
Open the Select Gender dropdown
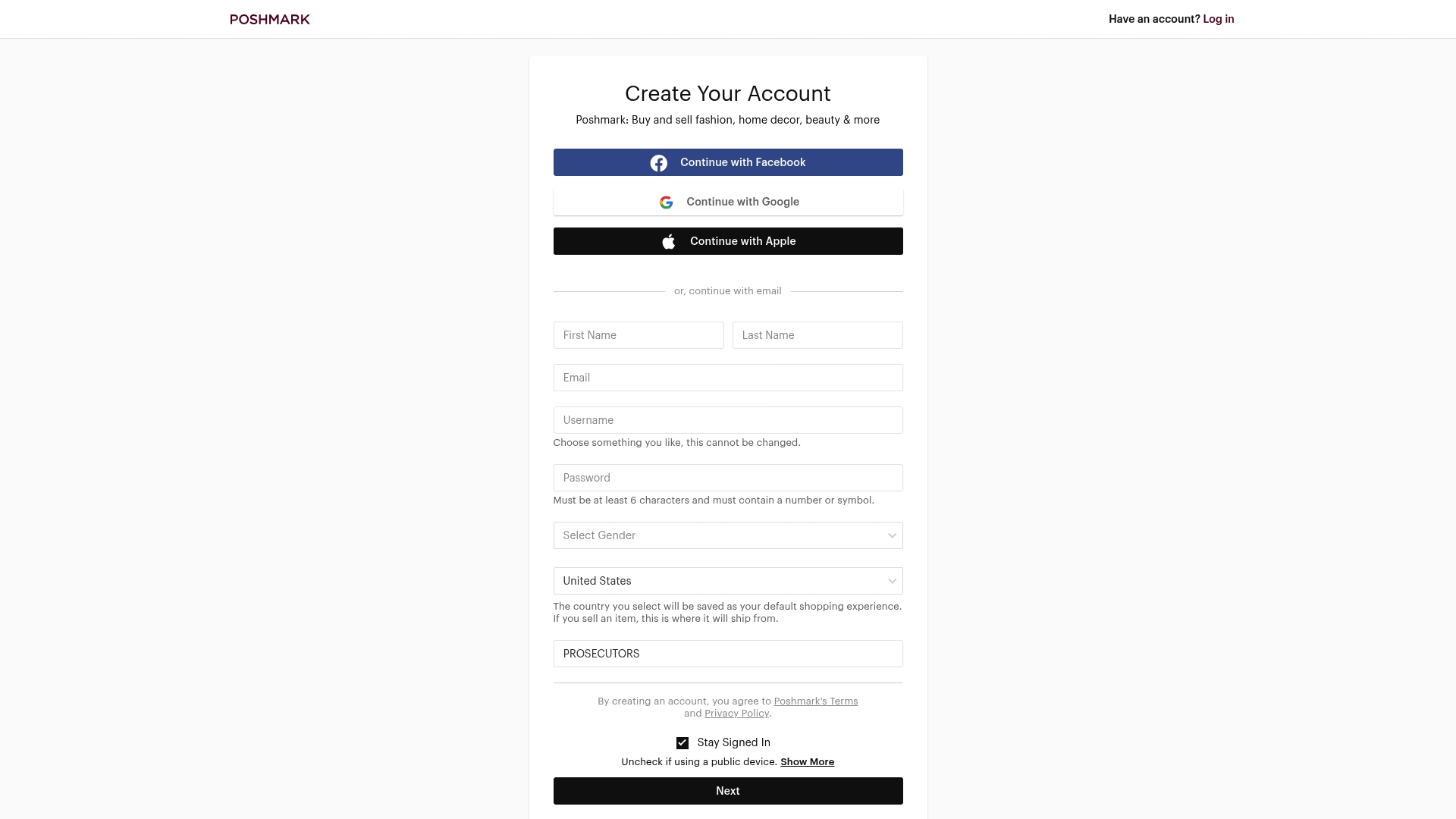coord(728,535)
